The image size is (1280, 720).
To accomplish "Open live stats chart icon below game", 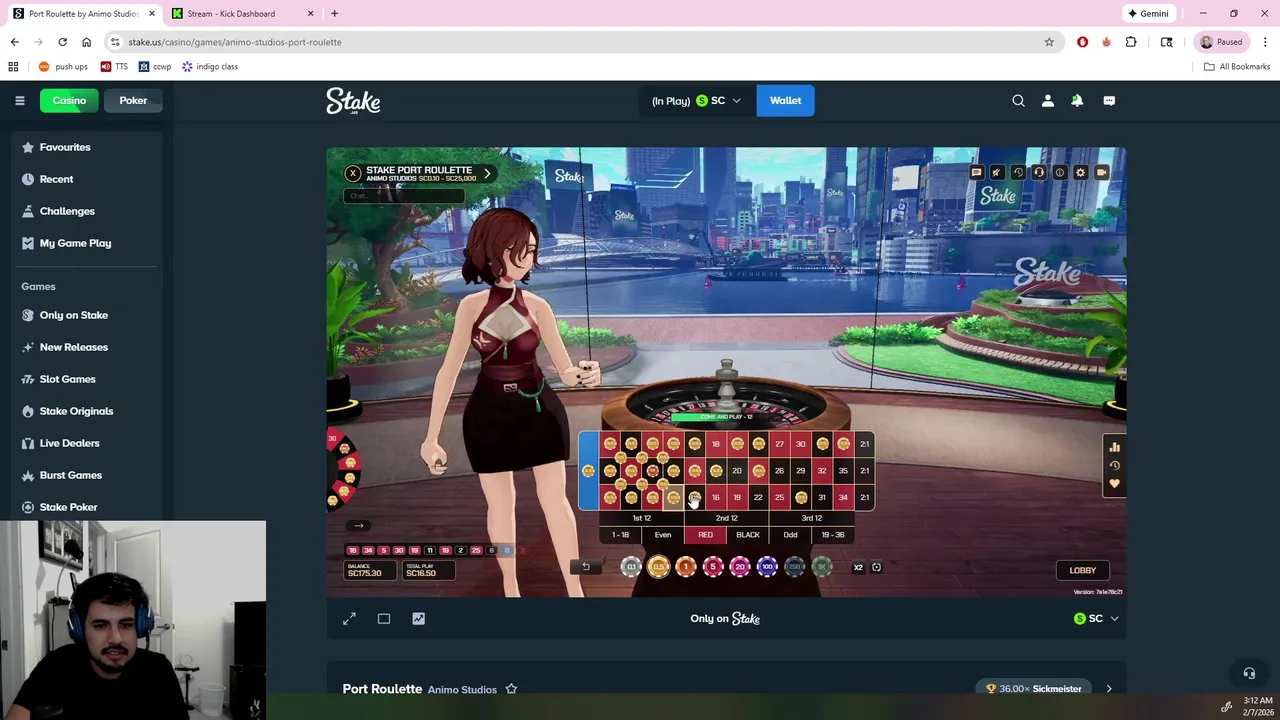I will click(x=418, y=619).
